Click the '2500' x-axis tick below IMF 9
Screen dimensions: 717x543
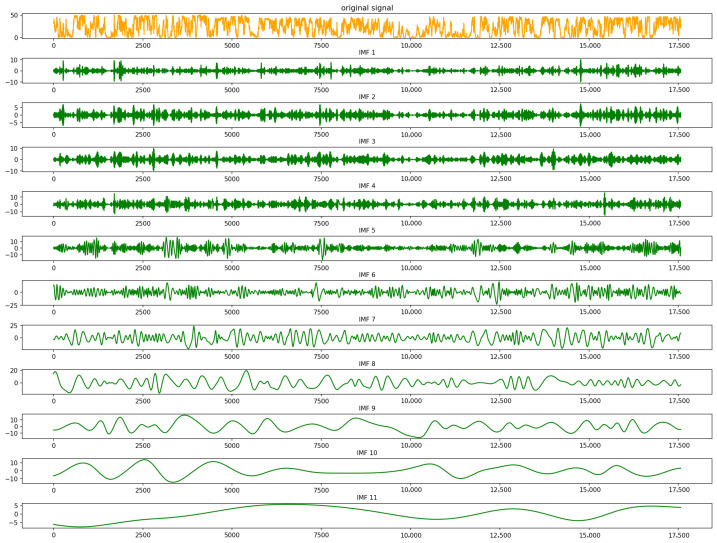(143, 446)
